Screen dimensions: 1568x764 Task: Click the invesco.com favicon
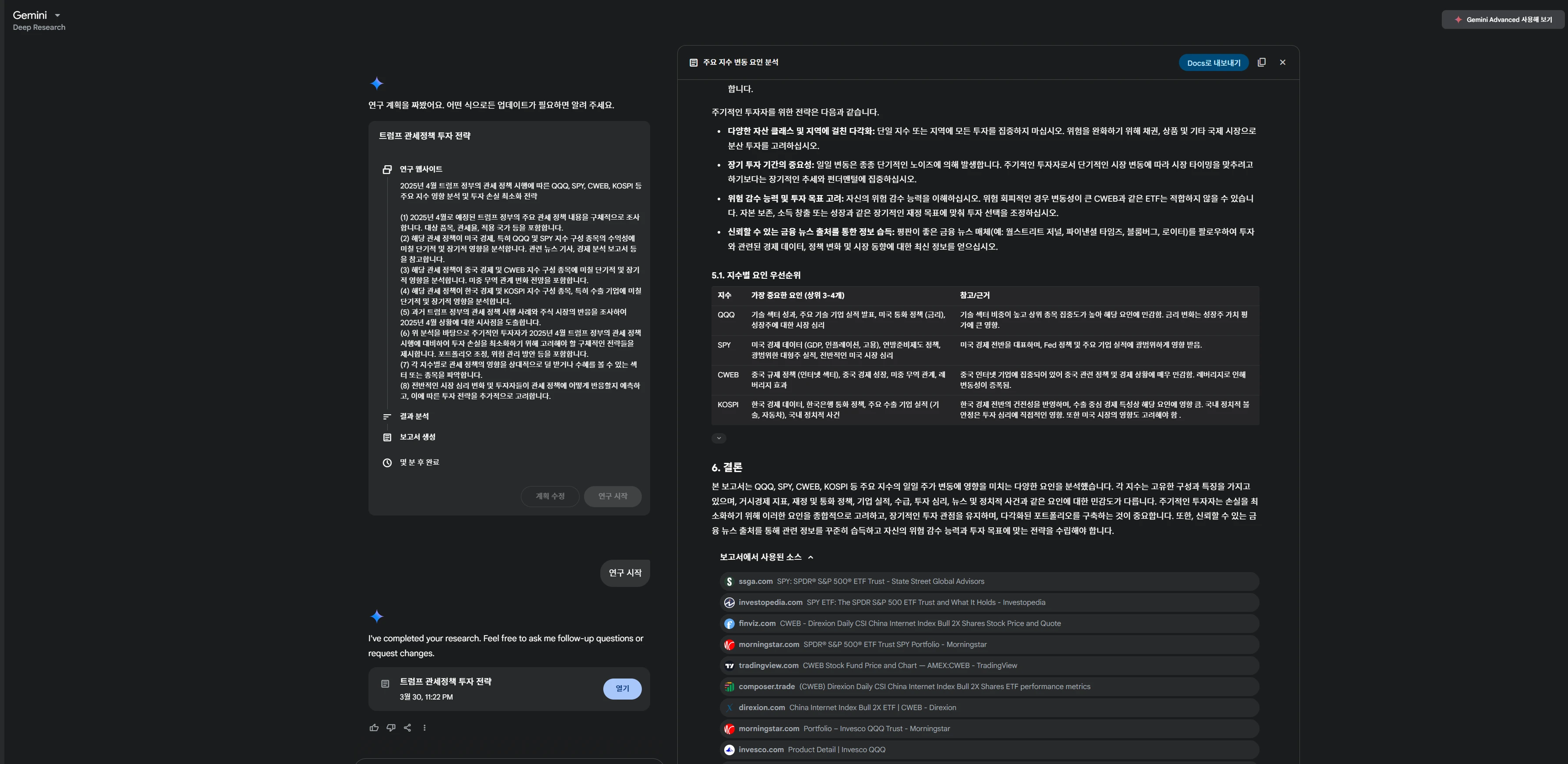click(x=729, y=750)
